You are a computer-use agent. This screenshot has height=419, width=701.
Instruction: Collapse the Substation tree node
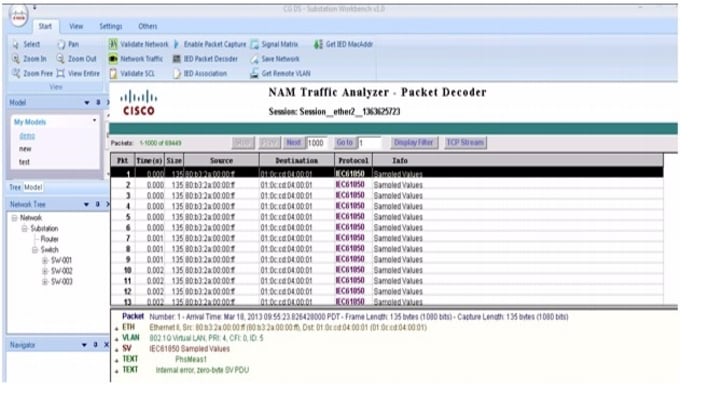point(25,229)
